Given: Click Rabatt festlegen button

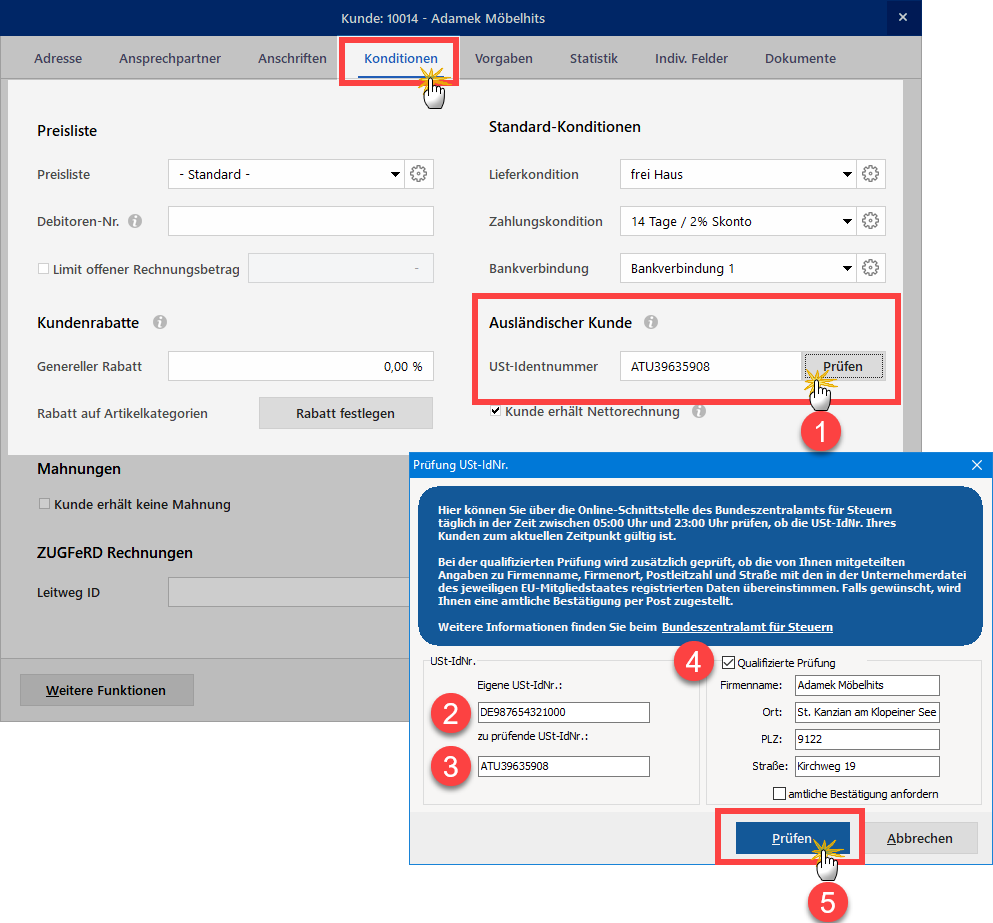Looking at the screenshot, I should pos(345,413).
